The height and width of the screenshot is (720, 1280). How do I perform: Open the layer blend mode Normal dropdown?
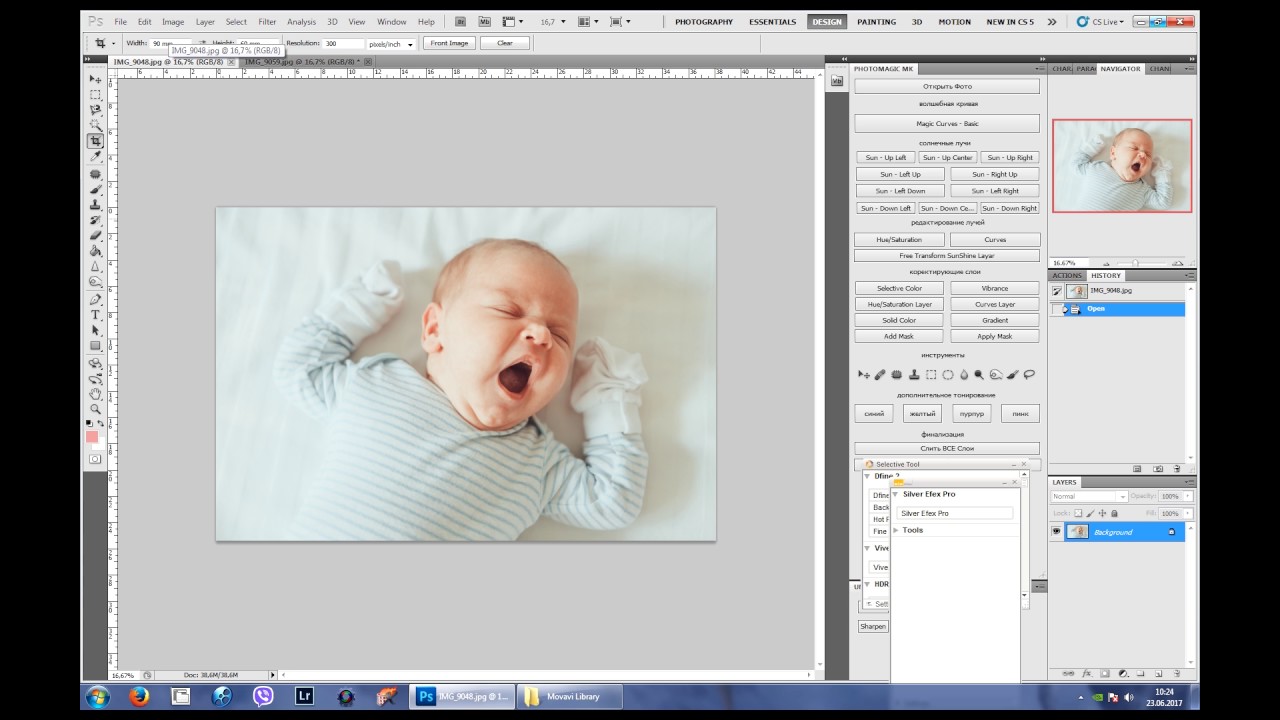(1089, 496)
